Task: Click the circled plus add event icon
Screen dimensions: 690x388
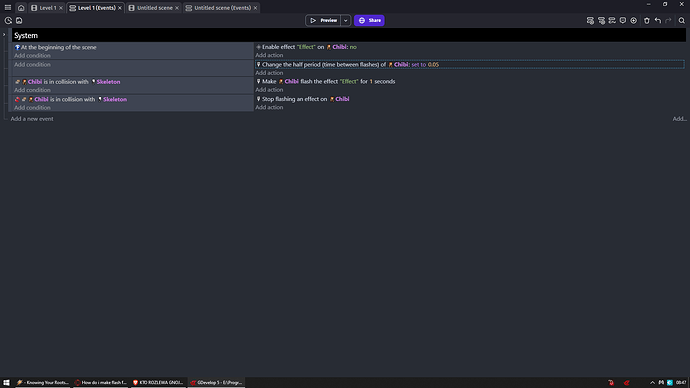Action: (x=634, y=20)
